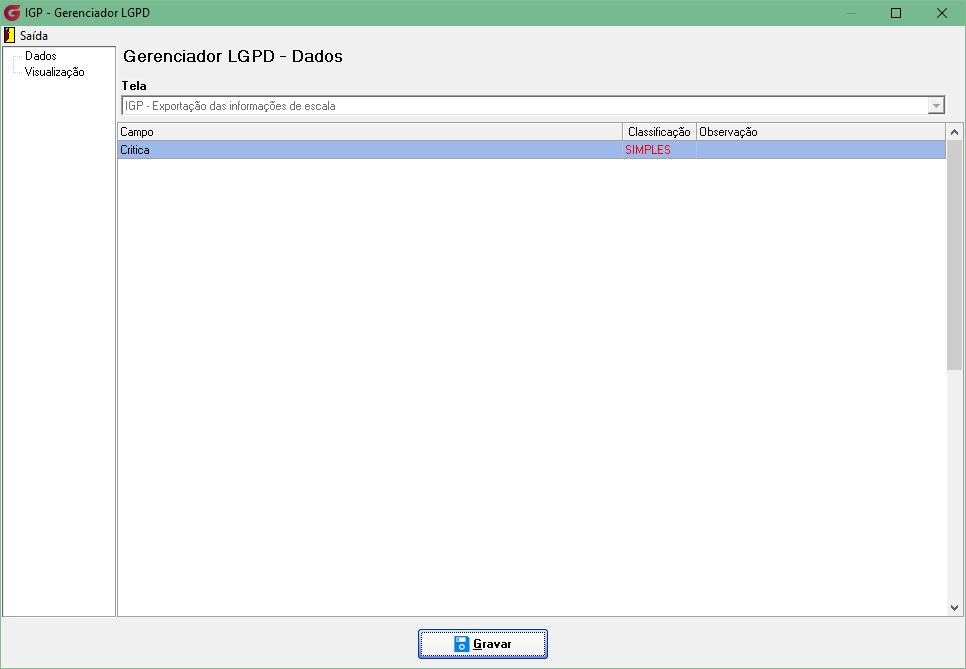This screenshot has height=669, width=966.
Task: Sort by the Campo column header
Action: tap(370, 132)
